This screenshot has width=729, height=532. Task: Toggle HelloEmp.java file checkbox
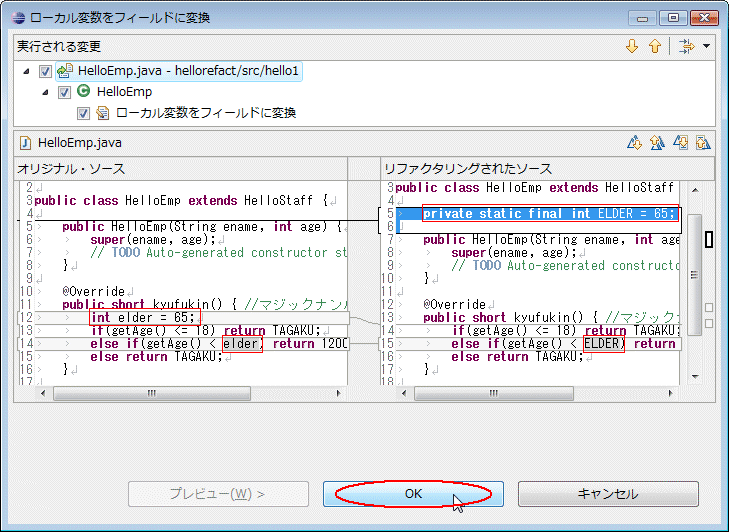(45, 71)
